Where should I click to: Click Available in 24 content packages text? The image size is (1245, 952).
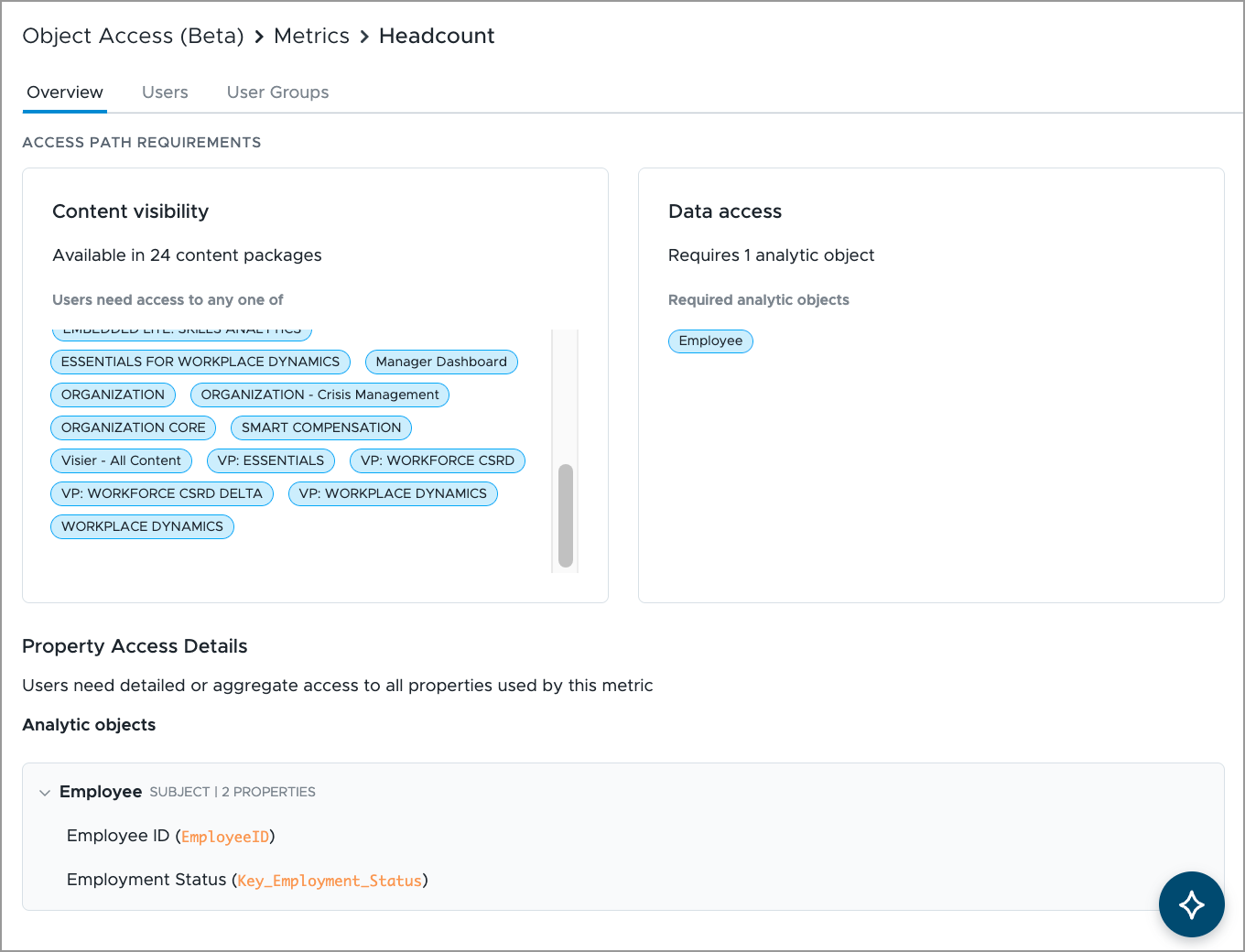(187, 255)
